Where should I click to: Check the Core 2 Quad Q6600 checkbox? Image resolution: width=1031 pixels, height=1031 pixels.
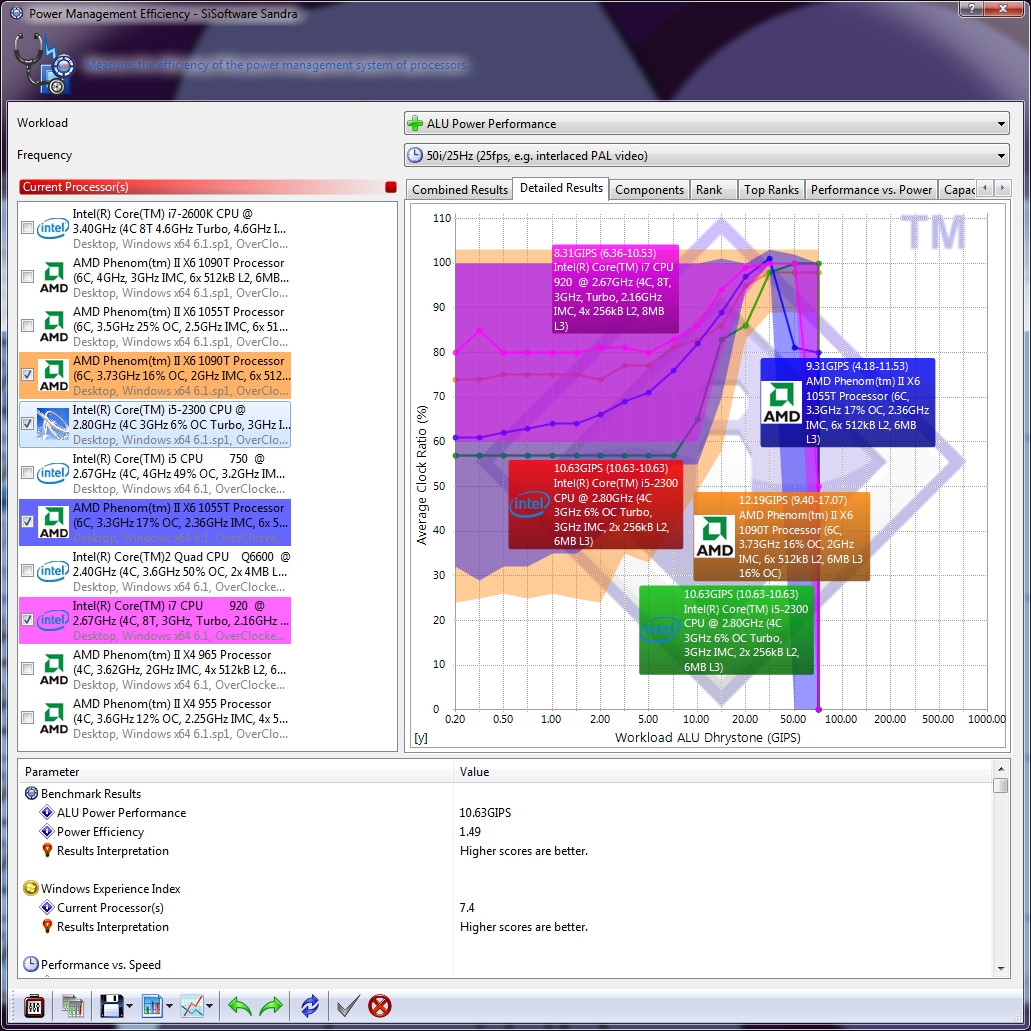28,571
